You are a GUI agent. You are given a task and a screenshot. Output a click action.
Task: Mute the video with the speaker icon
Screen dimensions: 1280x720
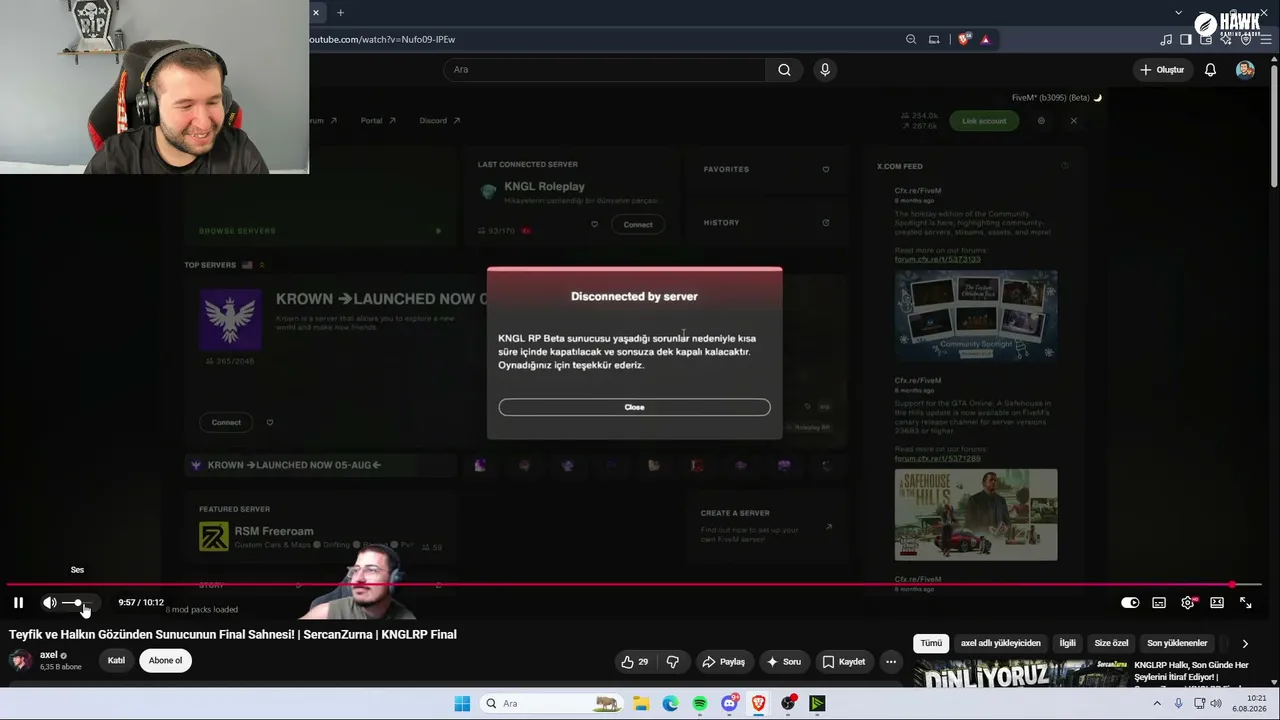pyautogui.click(x=49, y=603)
